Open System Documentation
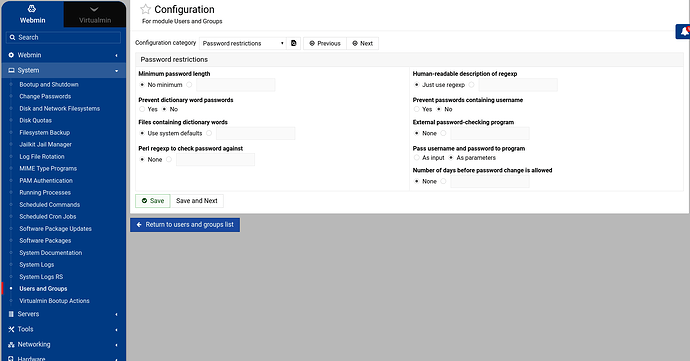 coord(51,253)
